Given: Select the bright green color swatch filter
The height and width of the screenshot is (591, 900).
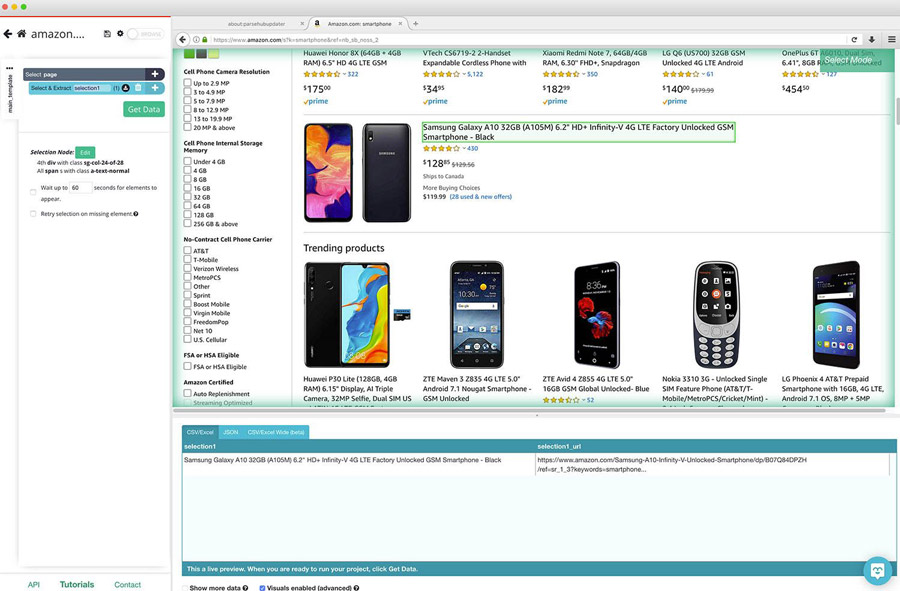Looking at the screenshot, I should tap(189, 54).
